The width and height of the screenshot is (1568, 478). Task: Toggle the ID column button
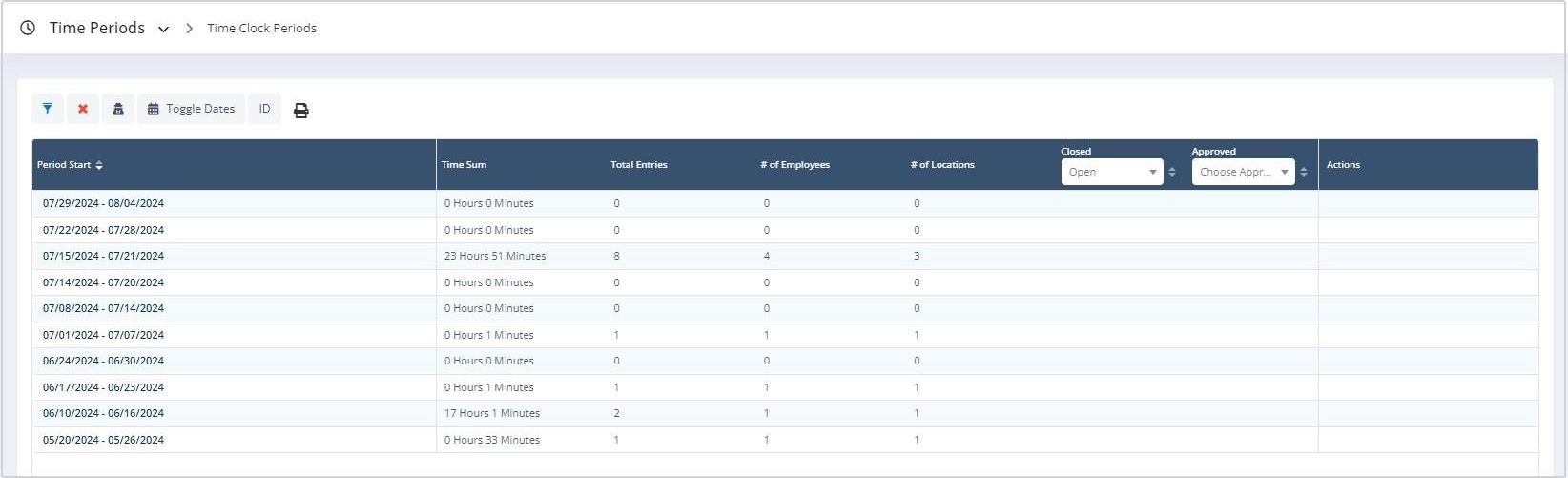[x=264, y=109]
